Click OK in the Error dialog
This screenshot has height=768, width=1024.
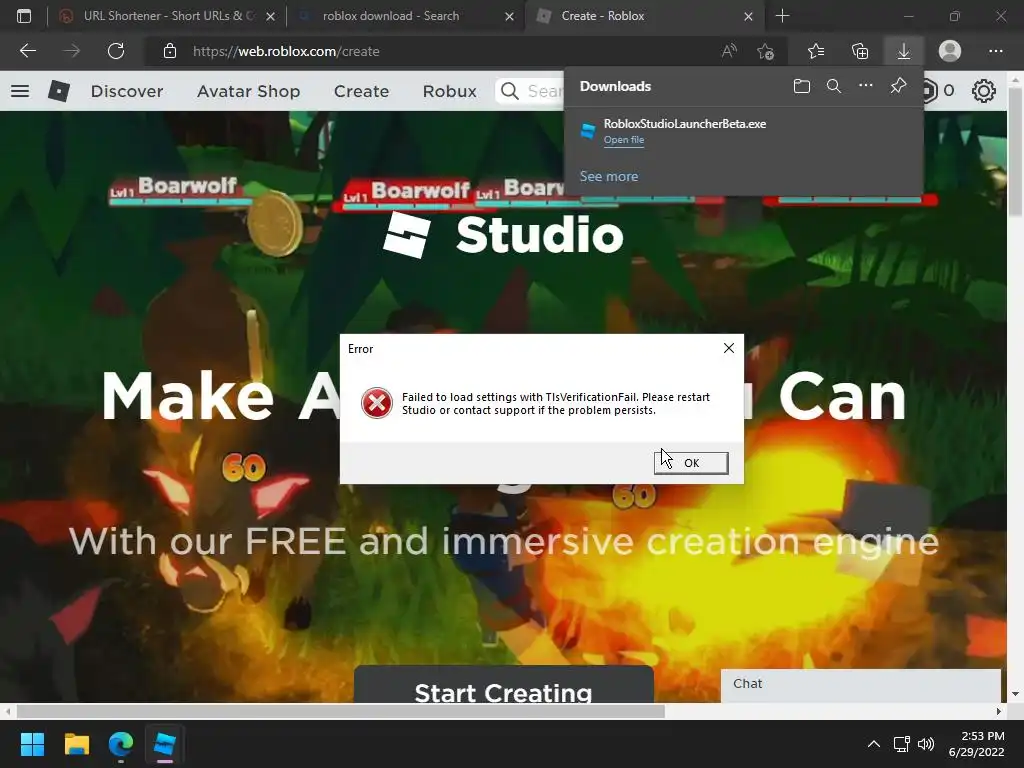pos(691,463)
